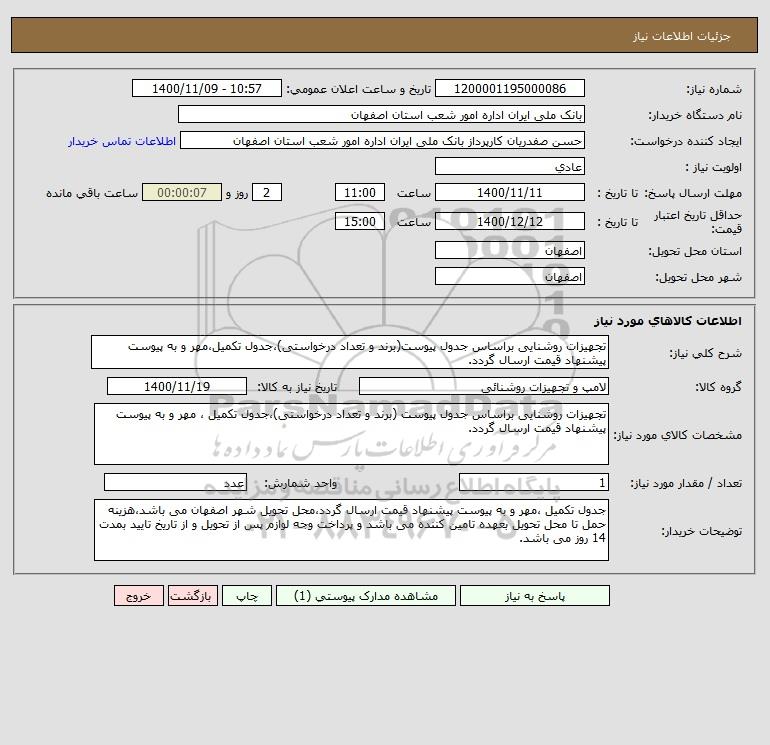
Task: Click the حداقل تاریخ اعتبار قیمت label
Action: tap(698, 222)
